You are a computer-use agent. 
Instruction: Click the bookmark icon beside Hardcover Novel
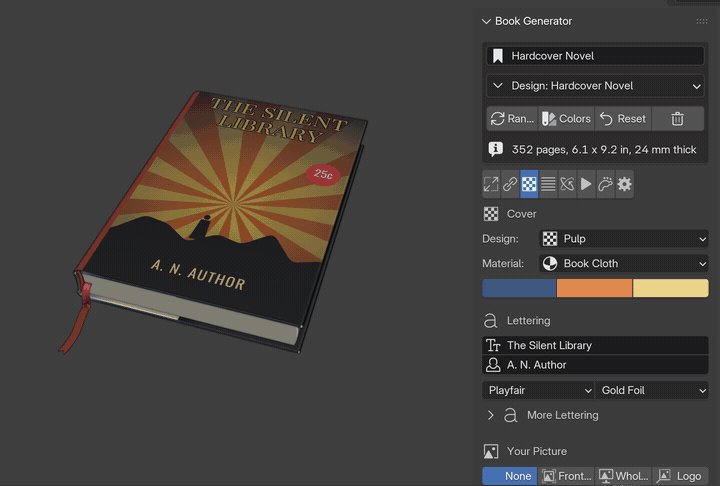point(498,56)
